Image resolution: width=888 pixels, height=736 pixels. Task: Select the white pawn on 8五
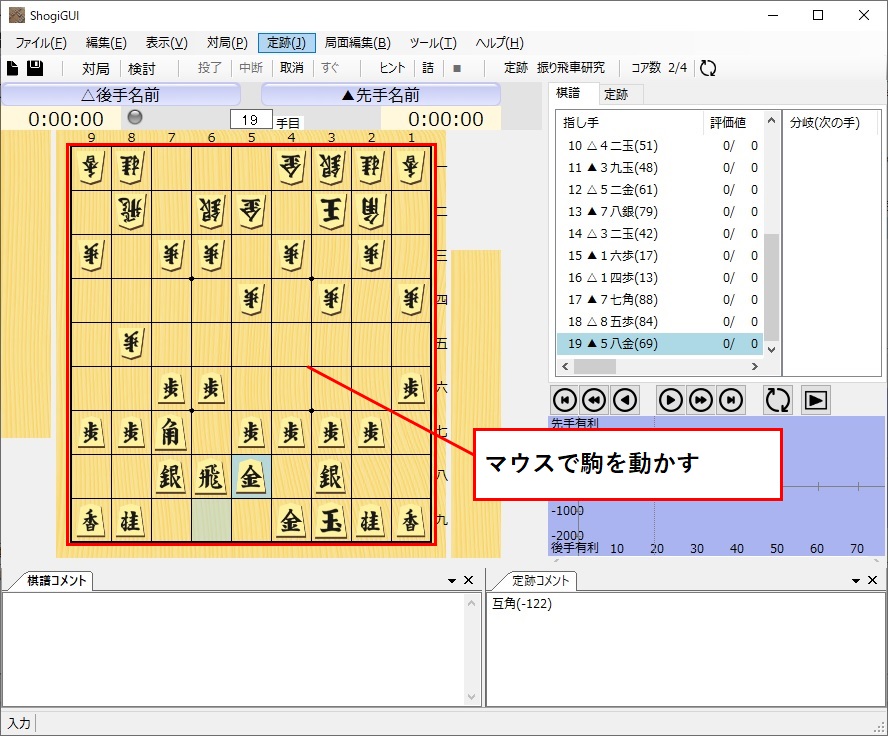(x=131, y=344)
